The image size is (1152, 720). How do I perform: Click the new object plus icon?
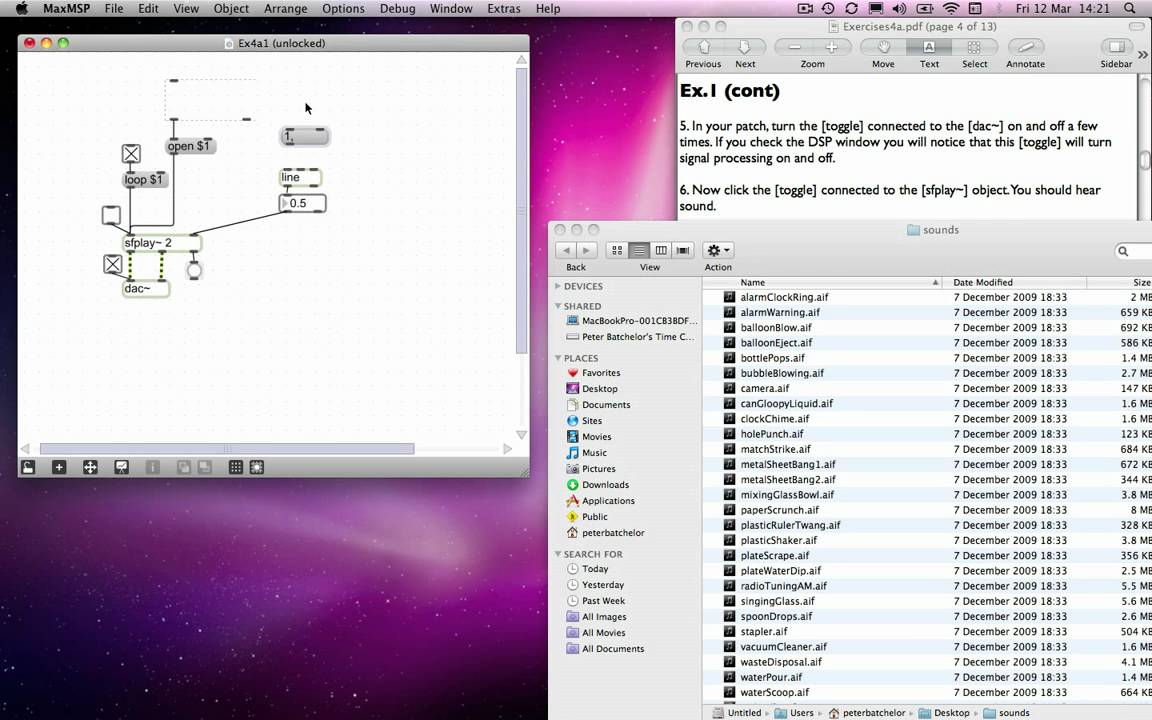coord(59,467)
